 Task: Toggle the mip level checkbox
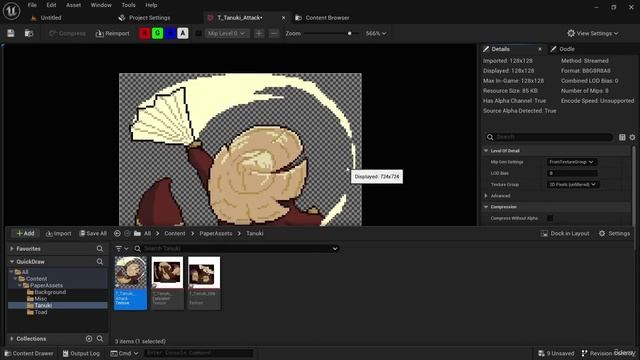(198, 33)
